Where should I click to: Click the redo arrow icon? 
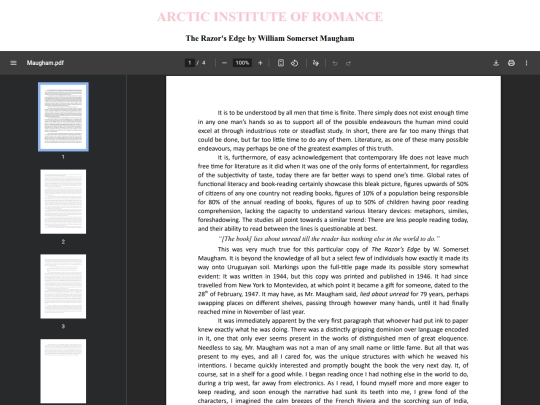349,63
